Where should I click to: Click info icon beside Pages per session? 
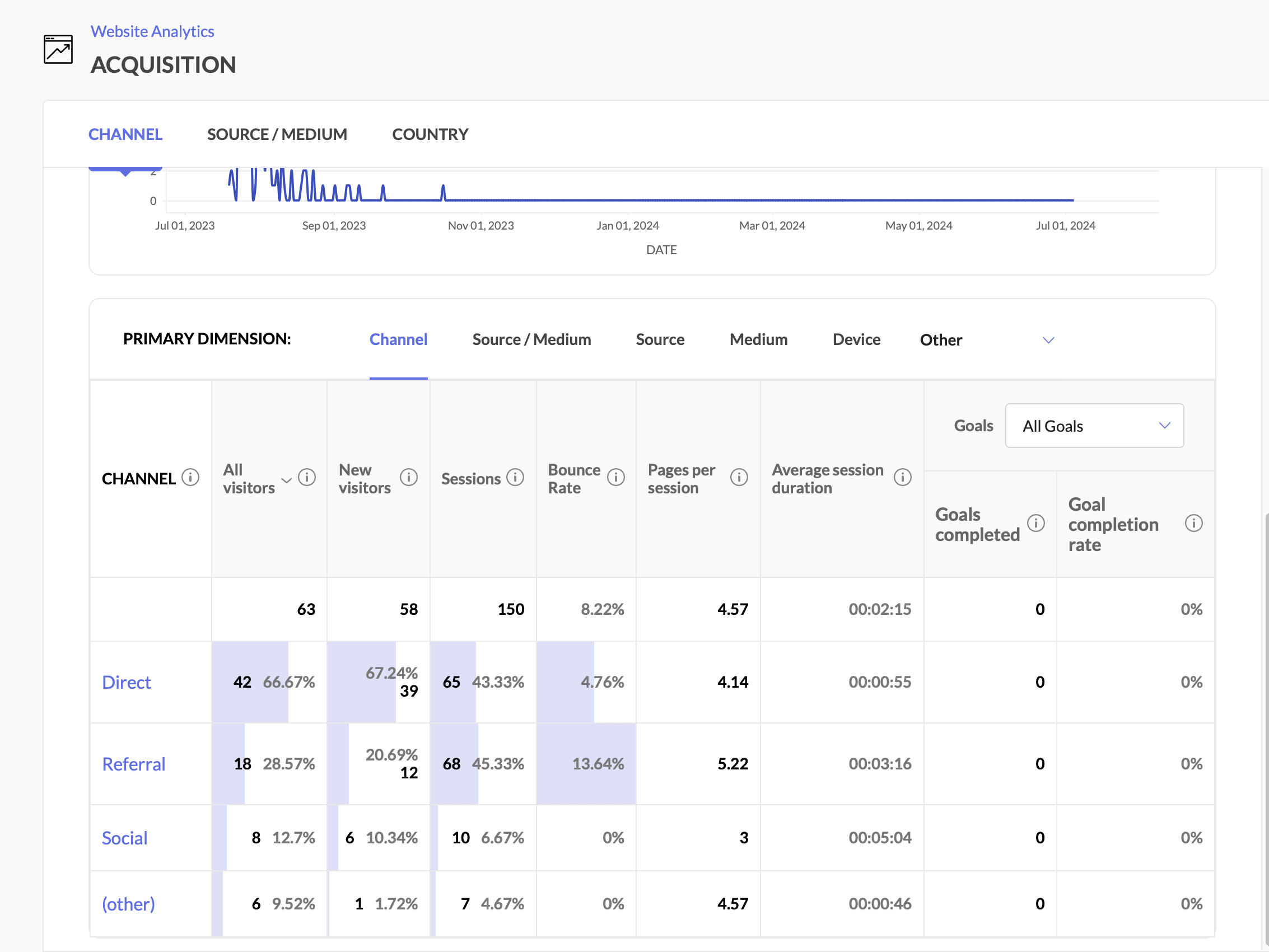point(739,478)
